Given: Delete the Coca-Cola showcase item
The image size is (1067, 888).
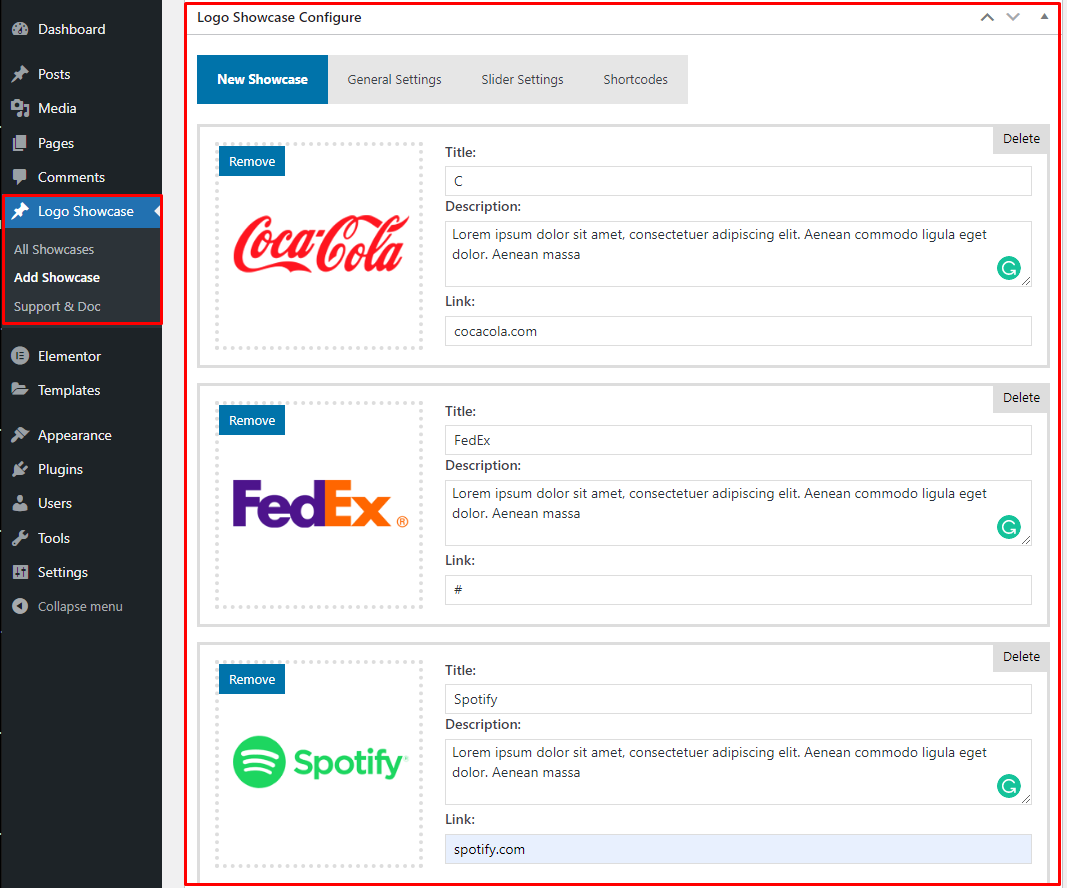Looking at the screenshot, I should point(1021,139).
